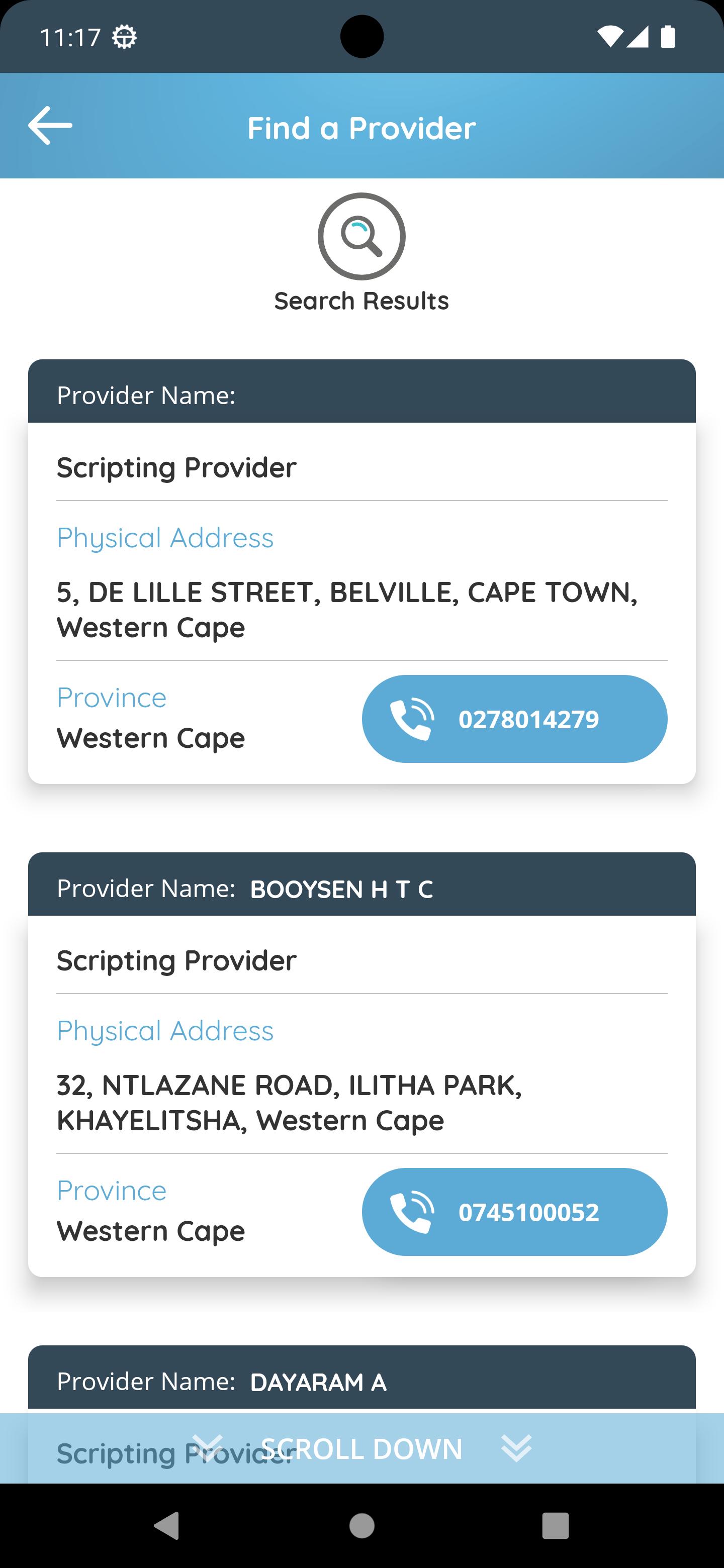
Task: Tap left double-chevron on Scroll Down bar
Action: tap(208, 1447)
